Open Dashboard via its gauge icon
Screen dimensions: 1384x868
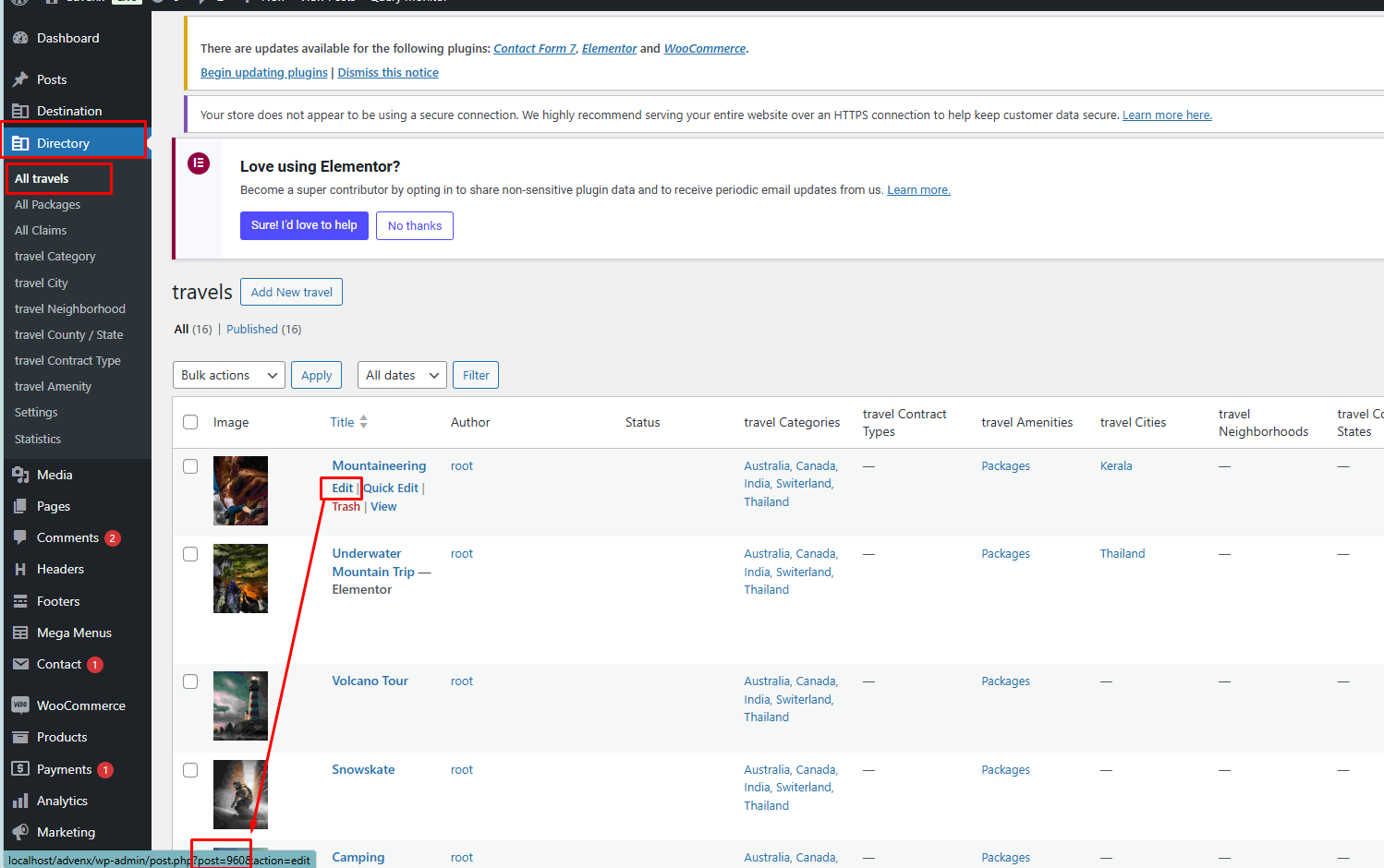pos(20,38)
